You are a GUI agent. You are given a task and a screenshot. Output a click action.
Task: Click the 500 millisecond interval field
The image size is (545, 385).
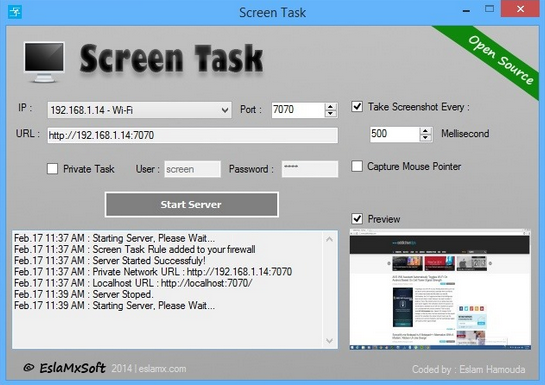tap(394, 134)
